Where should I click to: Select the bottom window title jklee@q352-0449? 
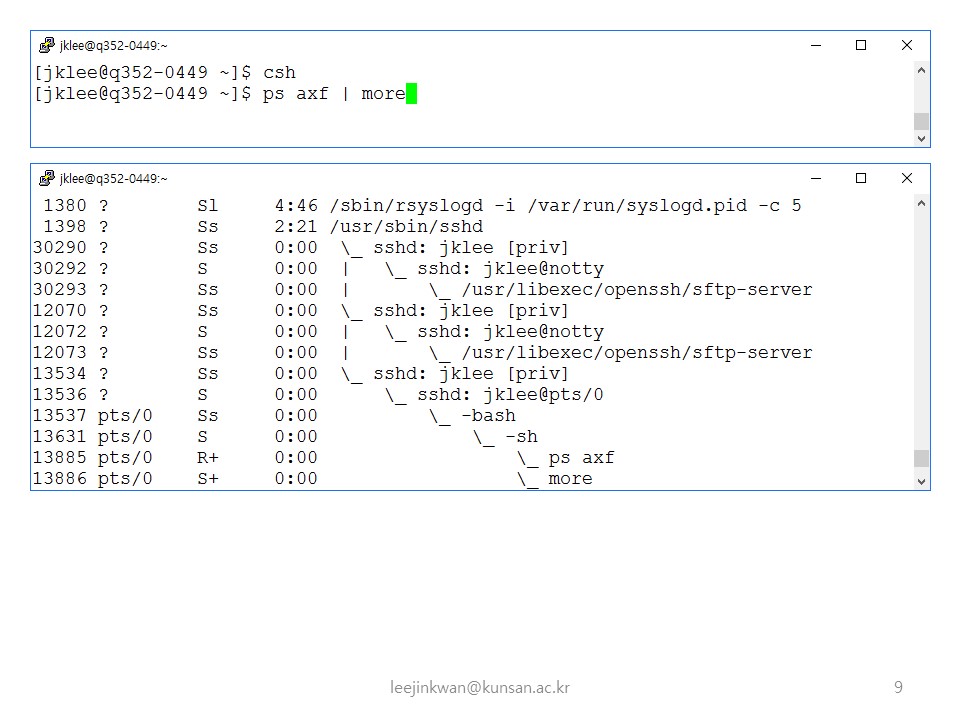coord(114,178)
